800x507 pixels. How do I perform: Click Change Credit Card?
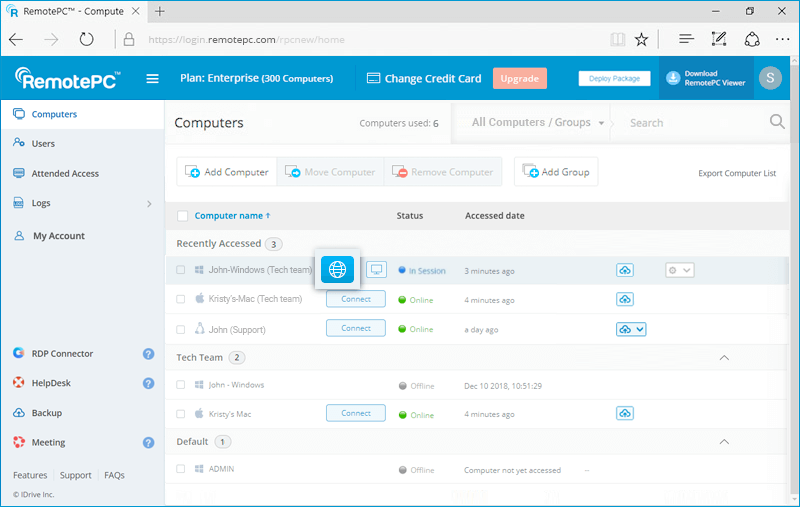click(424, 78)
